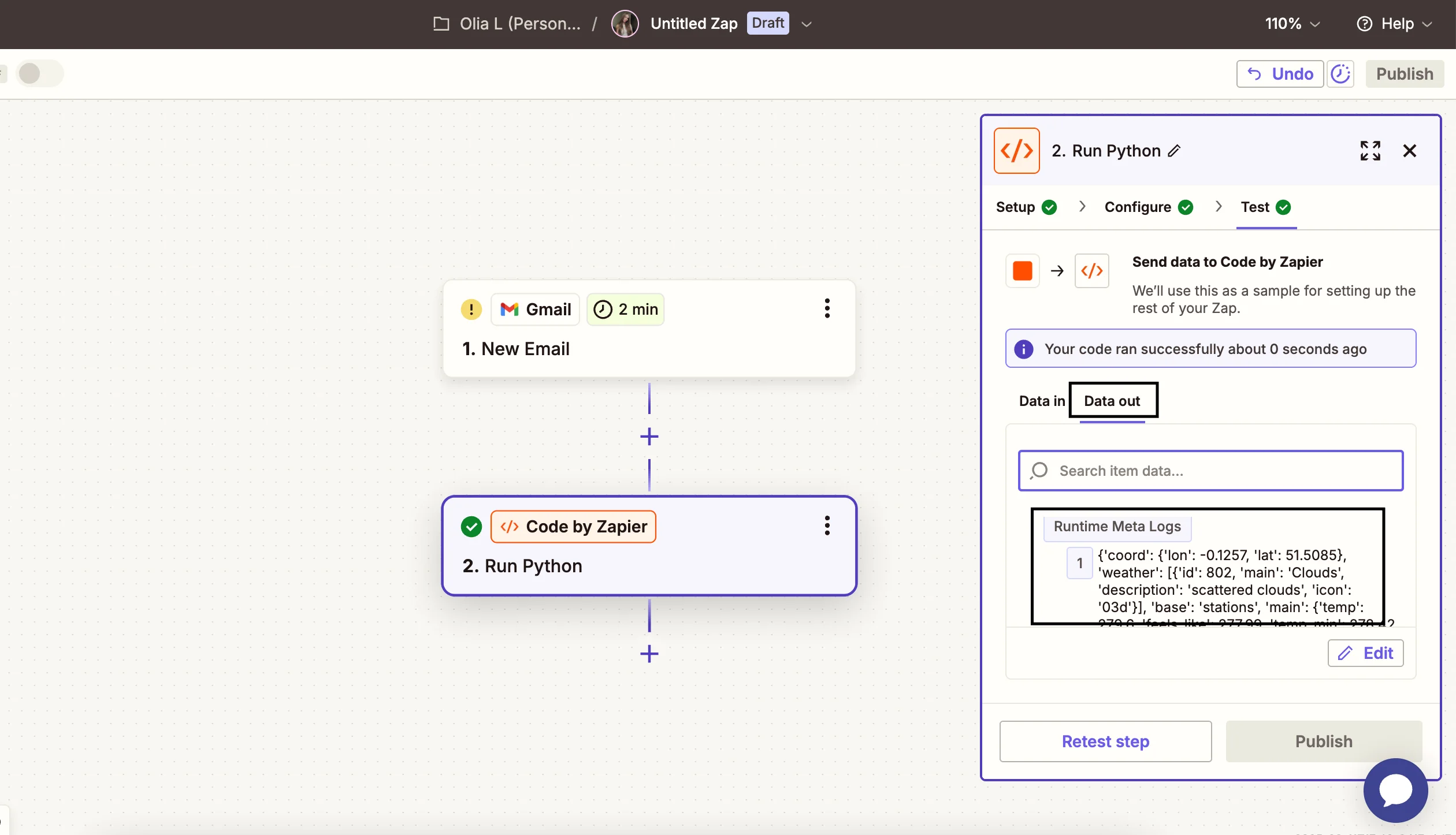Click the orange source square icon
Screen dimensions: 1456x835
pyautogui.click(x=1023, y=271)
